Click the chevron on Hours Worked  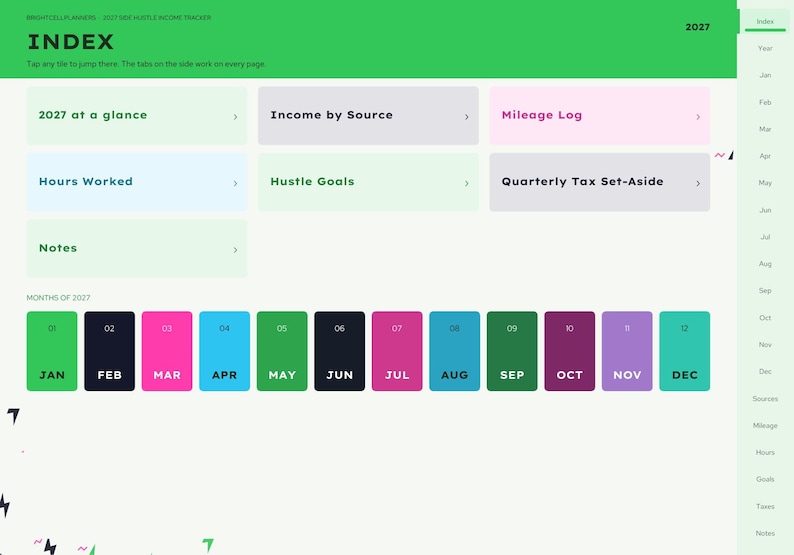click(235, 183)
